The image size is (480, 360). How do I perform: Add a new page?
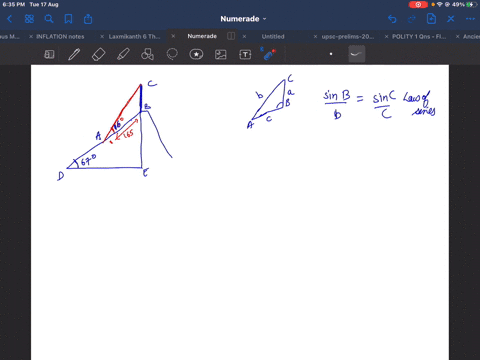tap(431, 19)
